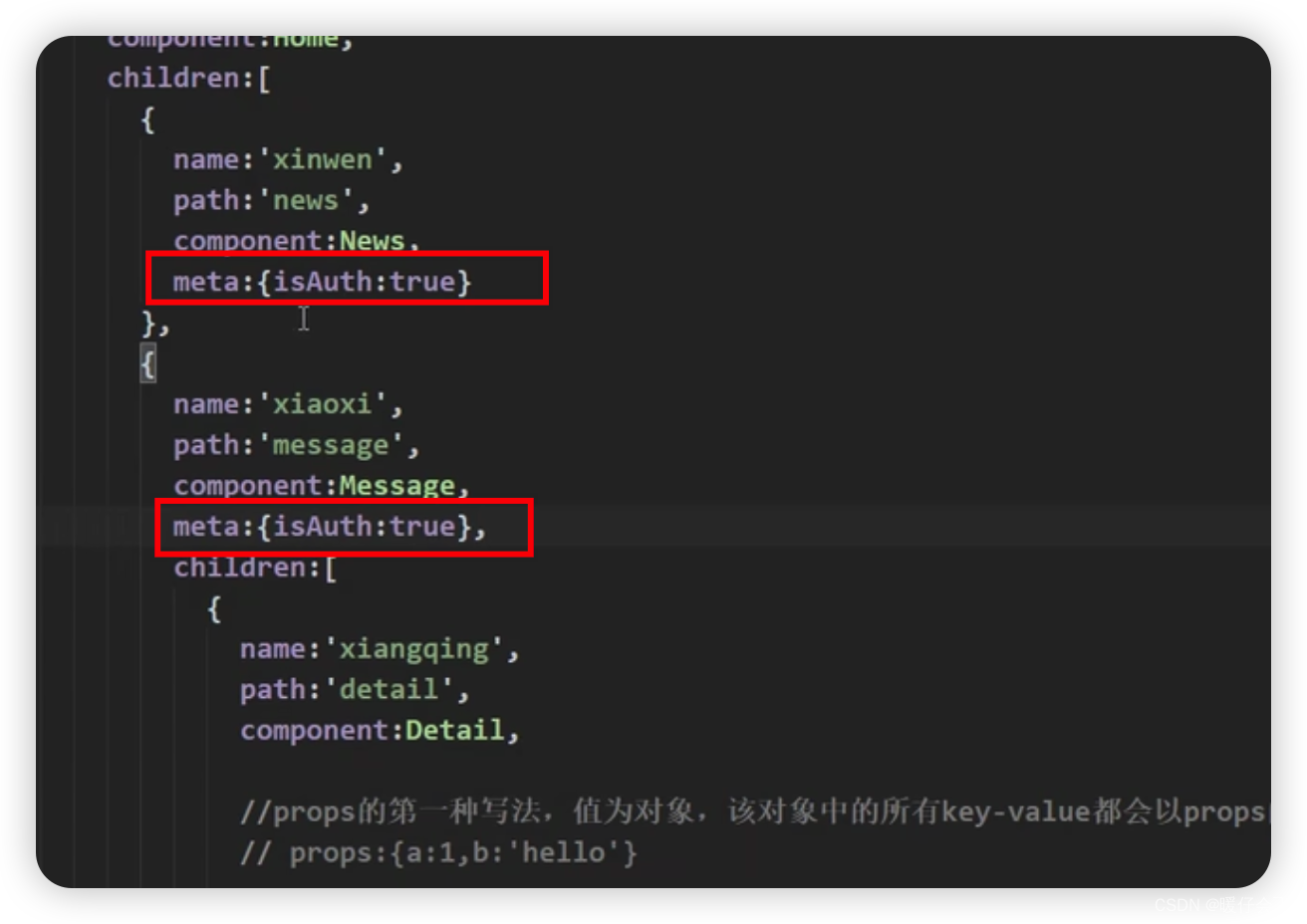Viewport: 1307px width, 924px height.
Task: Click the opening brace above name:'xinwen'
Action: [x=148, y=119]
